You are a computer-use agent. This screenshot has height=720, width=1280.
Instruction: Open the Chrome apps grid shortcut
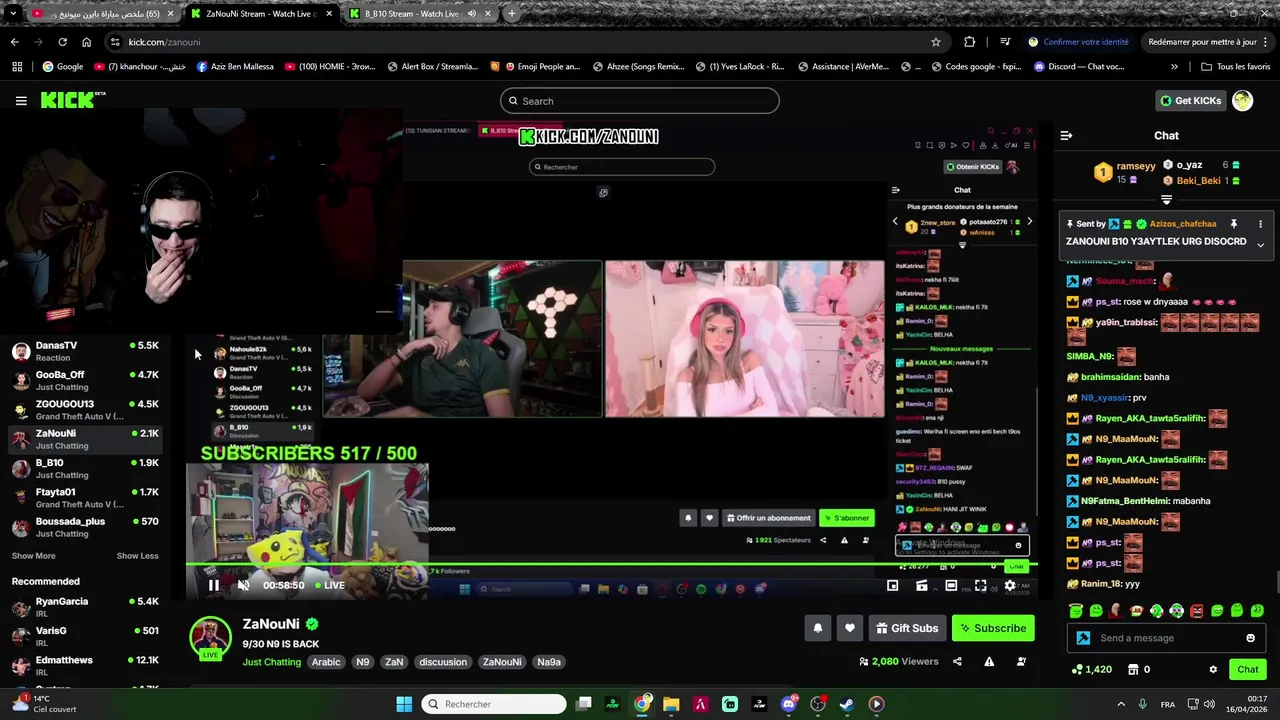[x=17, y=67]
